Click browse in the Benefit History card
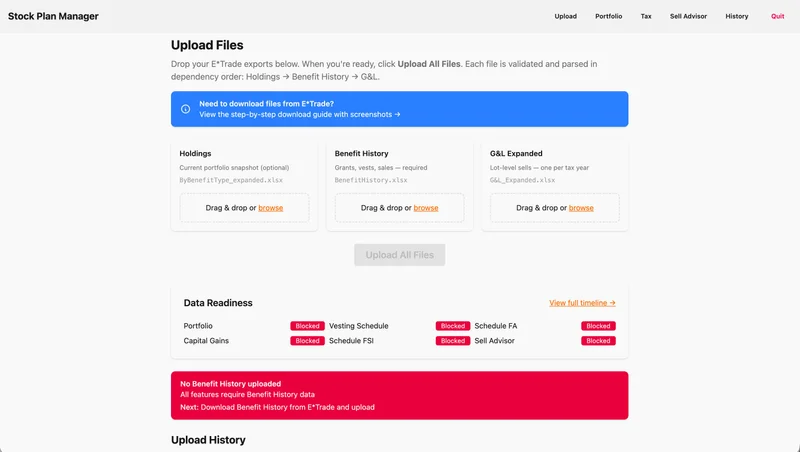Image resolution: width=800 pixels, height=452 pixels. click(x=426, y=208)
